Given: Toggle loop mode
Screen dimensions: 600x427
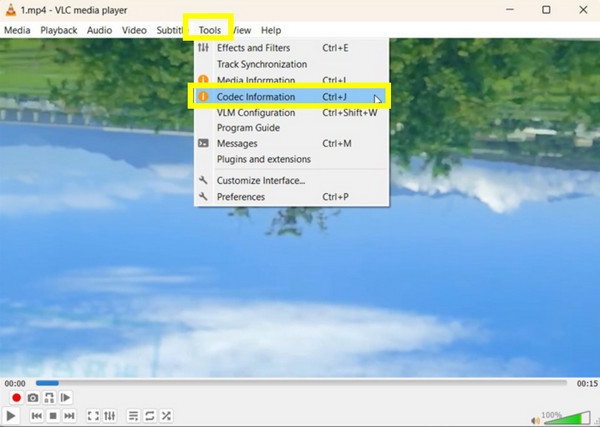Looking at the screenshot, I should click(150, 416).
